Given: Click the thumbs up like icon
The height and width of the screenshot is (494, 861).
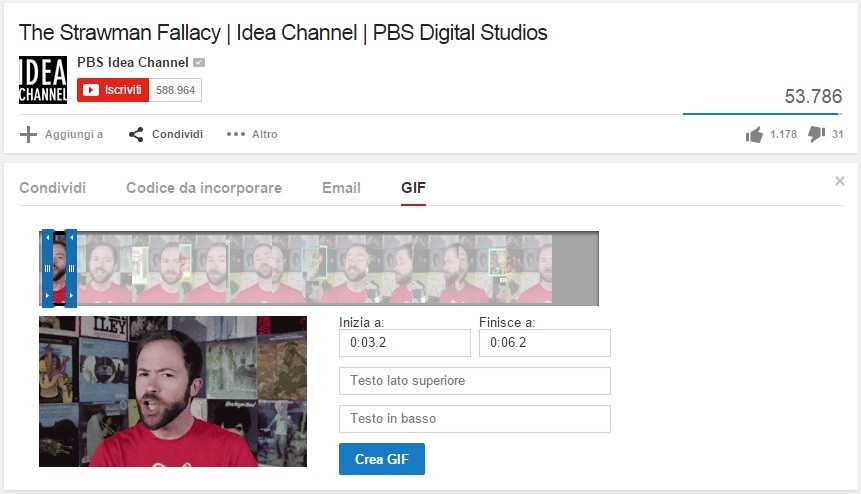Looking at the screenshot, I should [754, 134].
